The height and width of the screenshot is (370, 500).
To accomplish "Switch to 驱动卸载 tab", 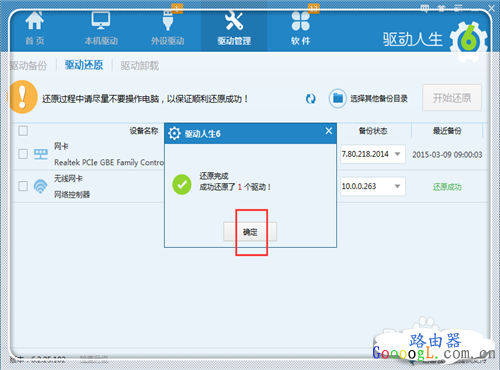I will [140, 65].
